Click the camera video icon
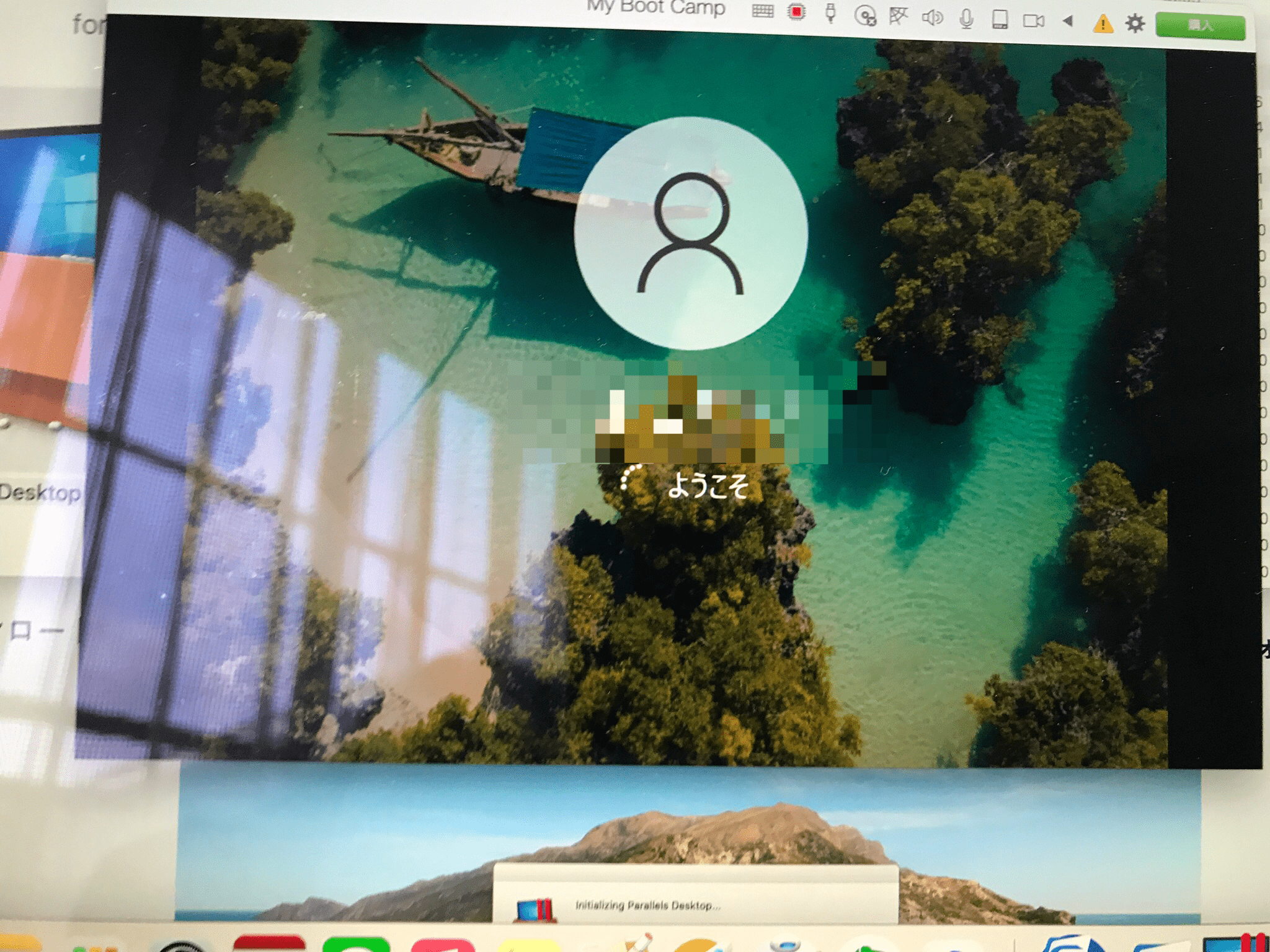Image resolution: width=1270 pixels, height=952 pixels. tap(1033, 22)
